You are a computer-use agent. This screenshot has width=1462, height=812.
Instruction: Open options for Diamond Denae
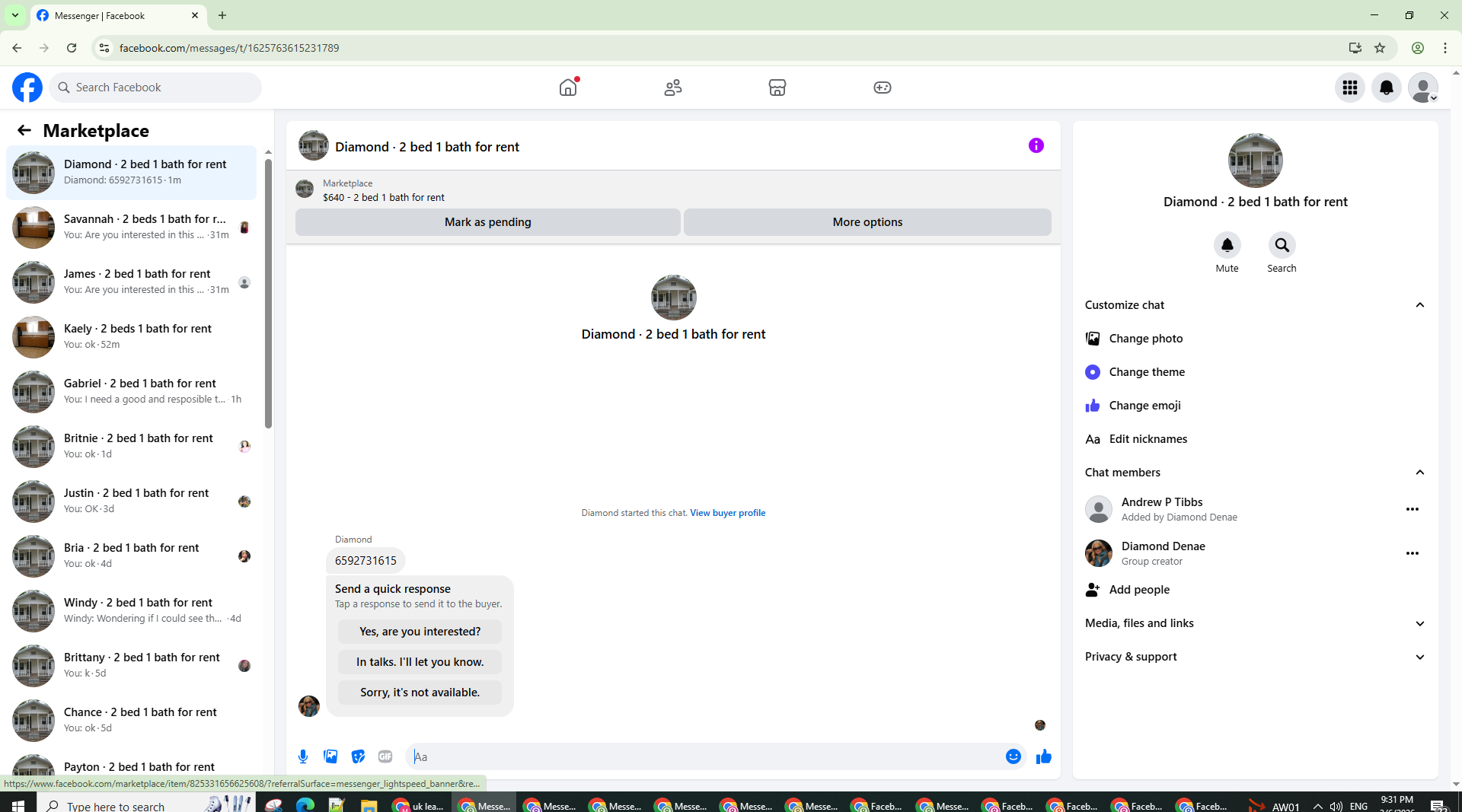[x=1412, y=553]
